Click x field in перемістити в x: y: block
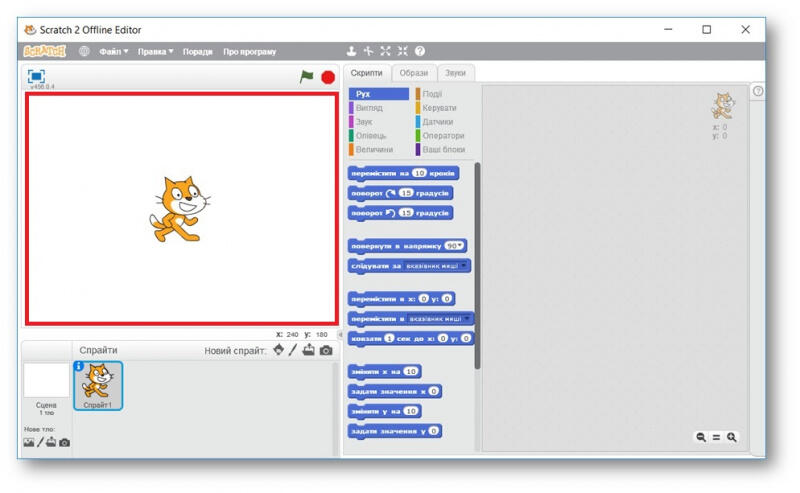This screenshot has height=493, width=800. [x=423, y=299]
